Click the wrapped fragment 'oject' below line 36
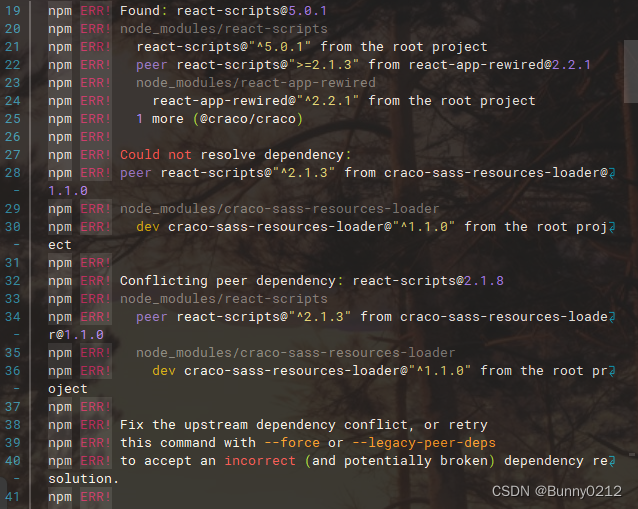The width and height of the screenshot is (638, 509). pyautogui.click(x=68, y=389)
